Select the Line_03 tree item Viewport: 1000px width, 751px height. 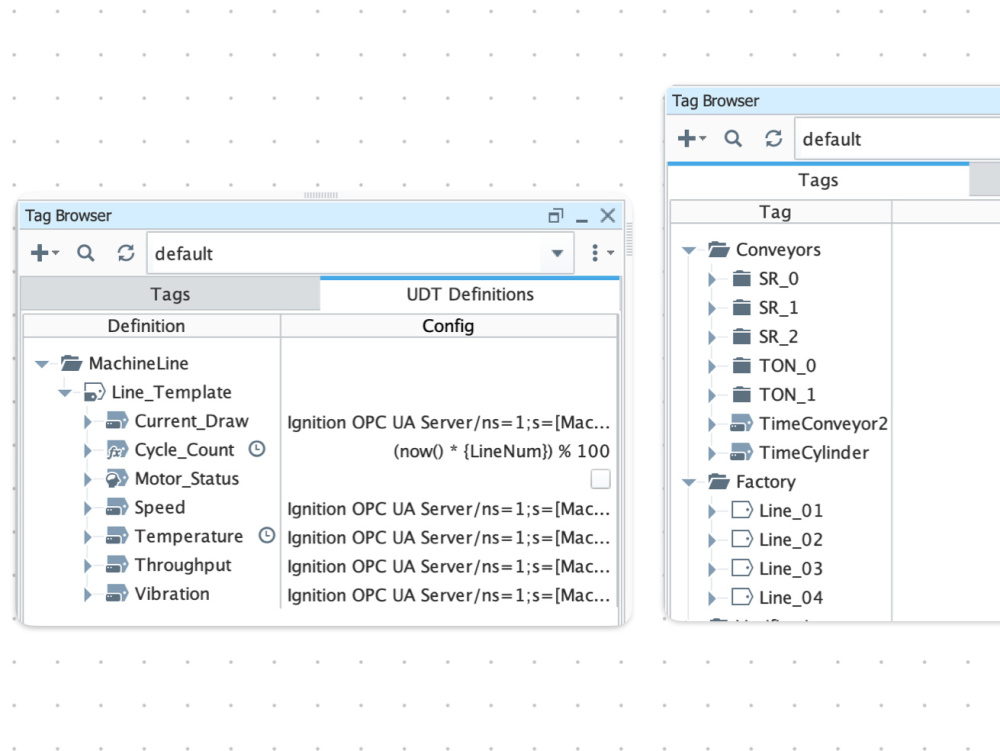click(x=790, y=568)
